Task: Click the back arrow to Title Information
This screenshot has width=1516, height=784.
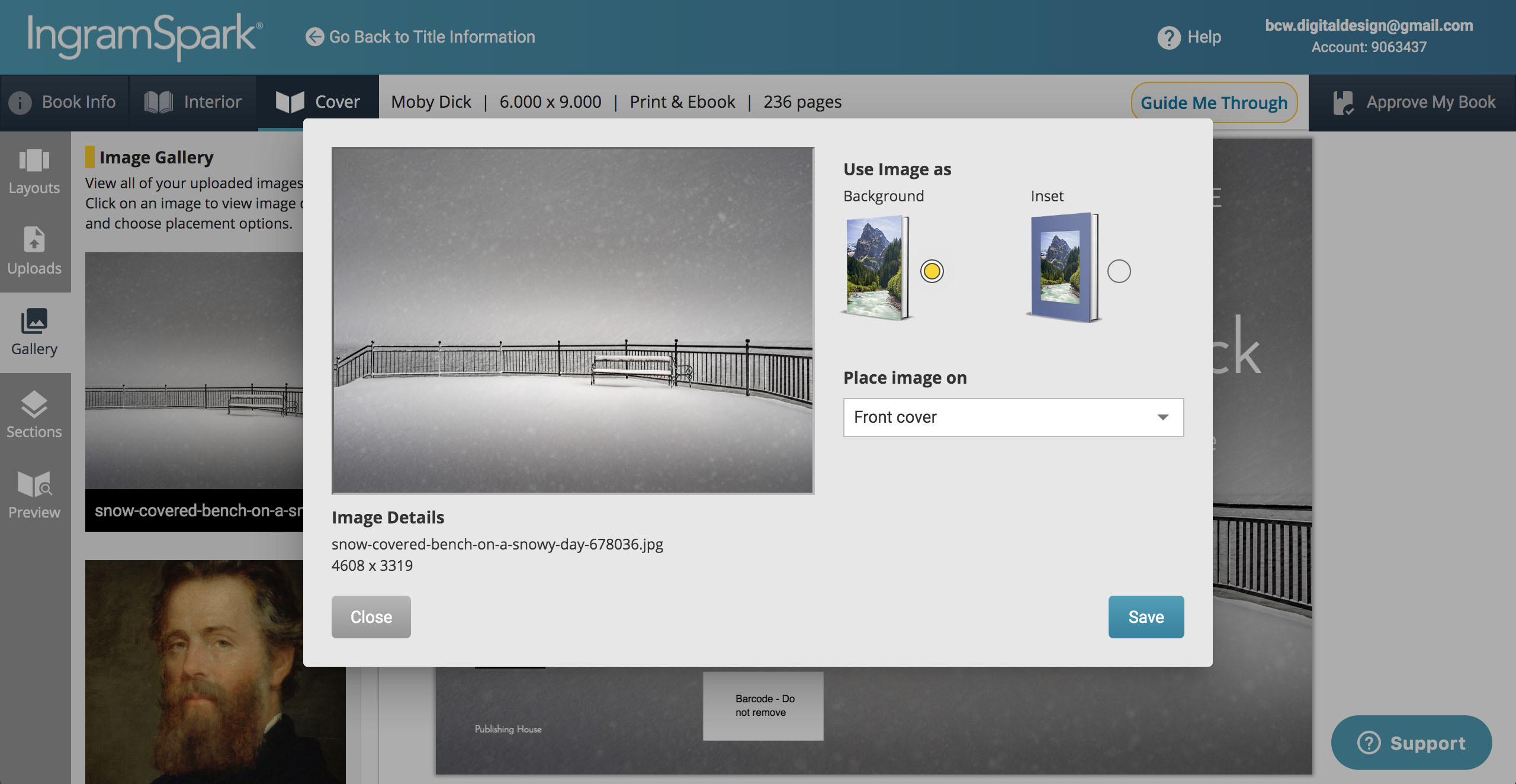Action: click(314, 37)
